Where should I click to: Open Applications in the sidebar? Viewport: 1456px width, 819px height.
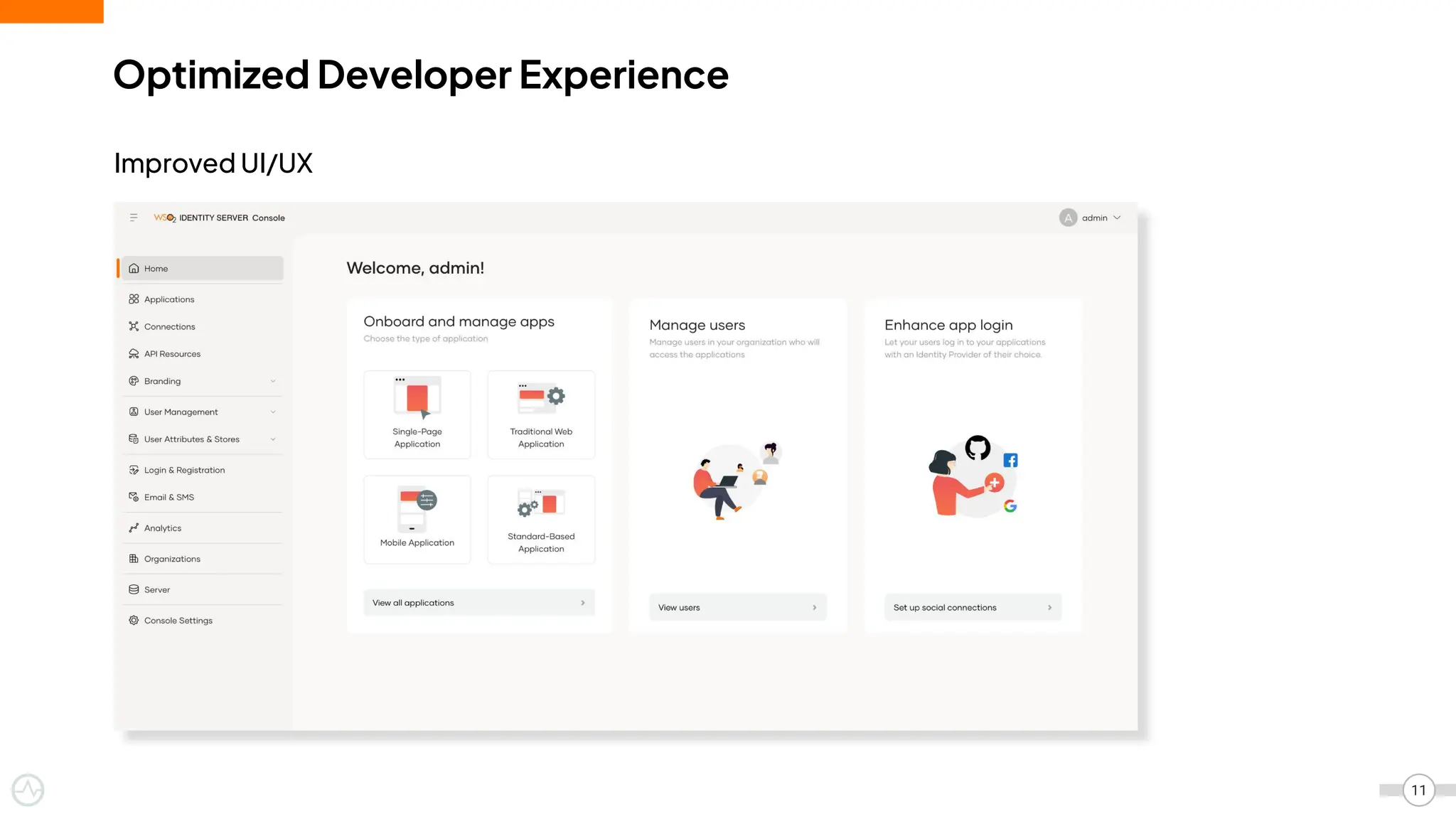(x=203, y=299)
